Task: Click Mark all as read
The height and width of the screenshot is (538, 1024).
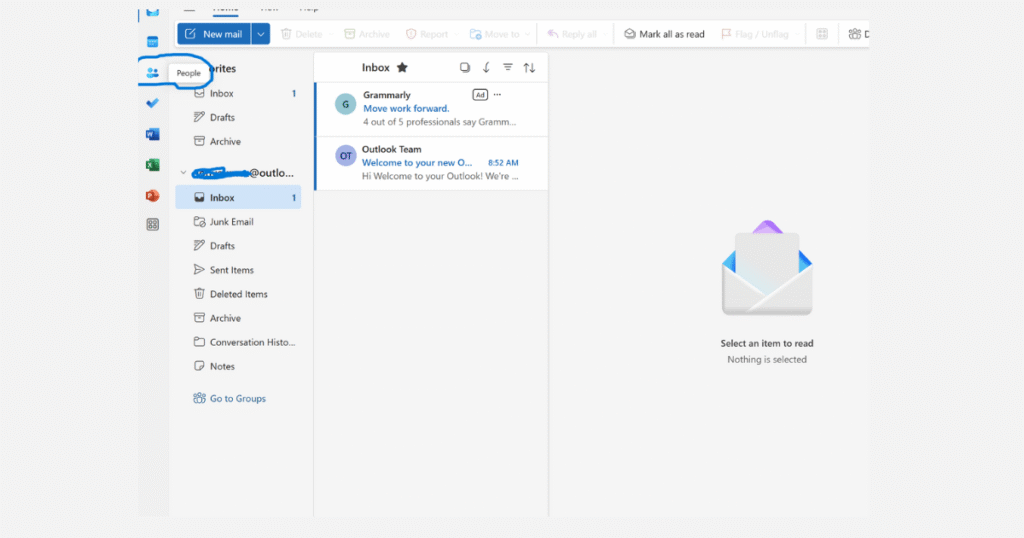Action: pyautogui.click(x=664, y=34)
